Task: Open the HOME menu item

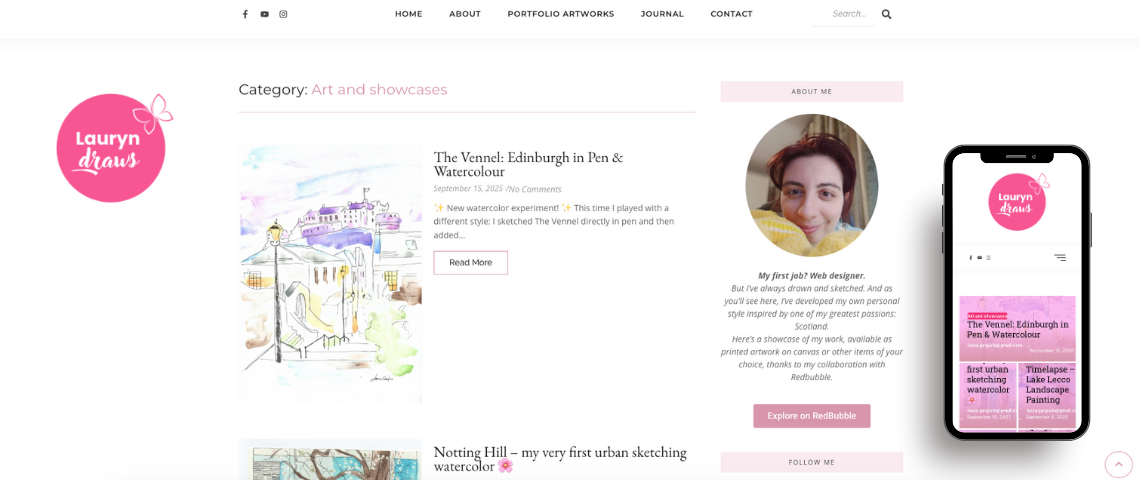Action: tap(409, 14)
